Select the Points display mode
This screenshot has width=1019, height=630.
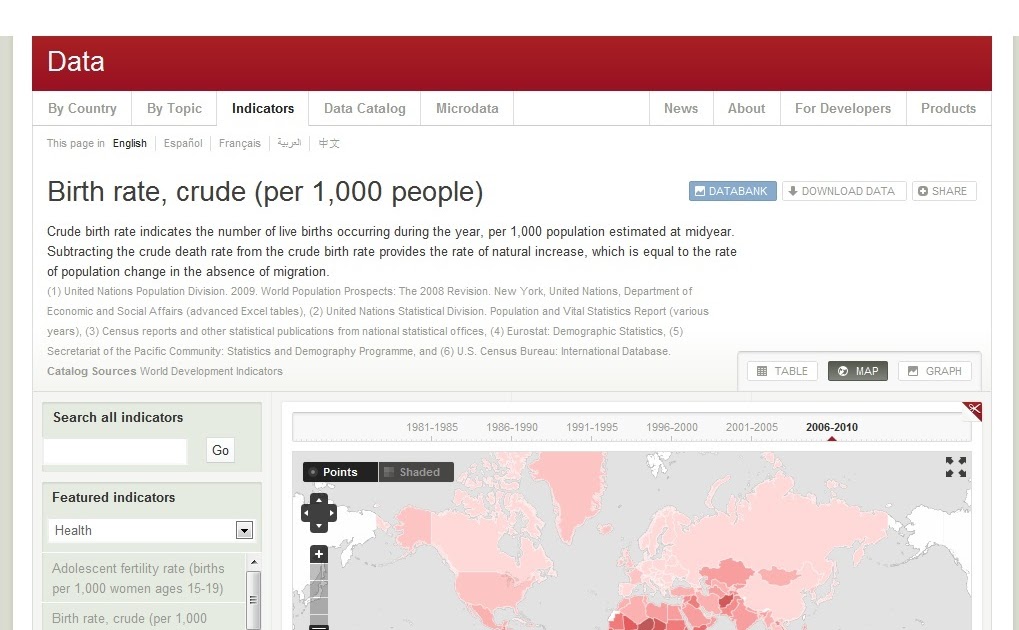[340, 471]
